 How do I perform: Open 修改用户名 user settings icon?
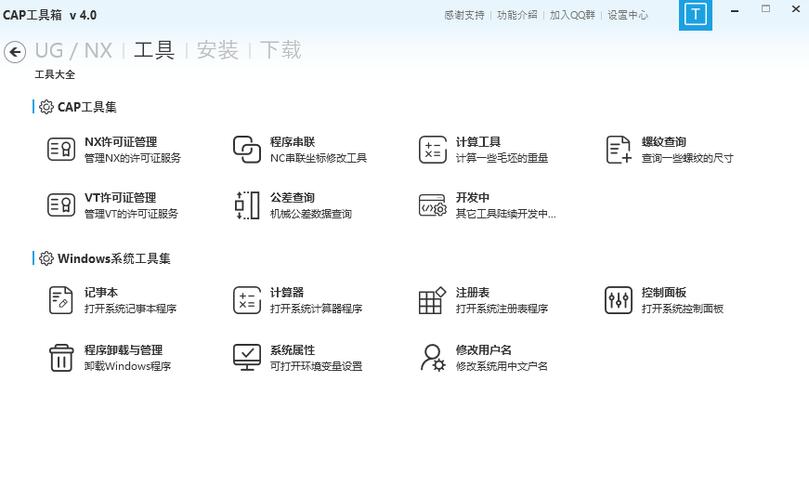coord(432,358)
